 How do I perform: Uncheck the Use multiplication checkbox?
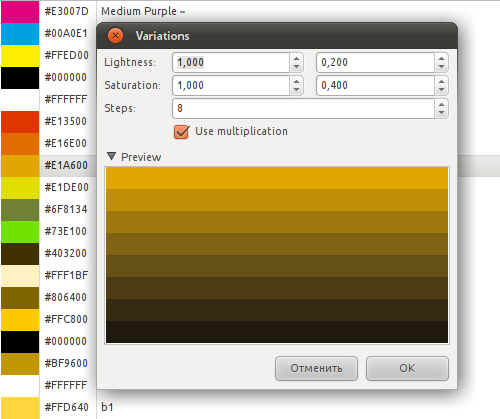(182, 131)
